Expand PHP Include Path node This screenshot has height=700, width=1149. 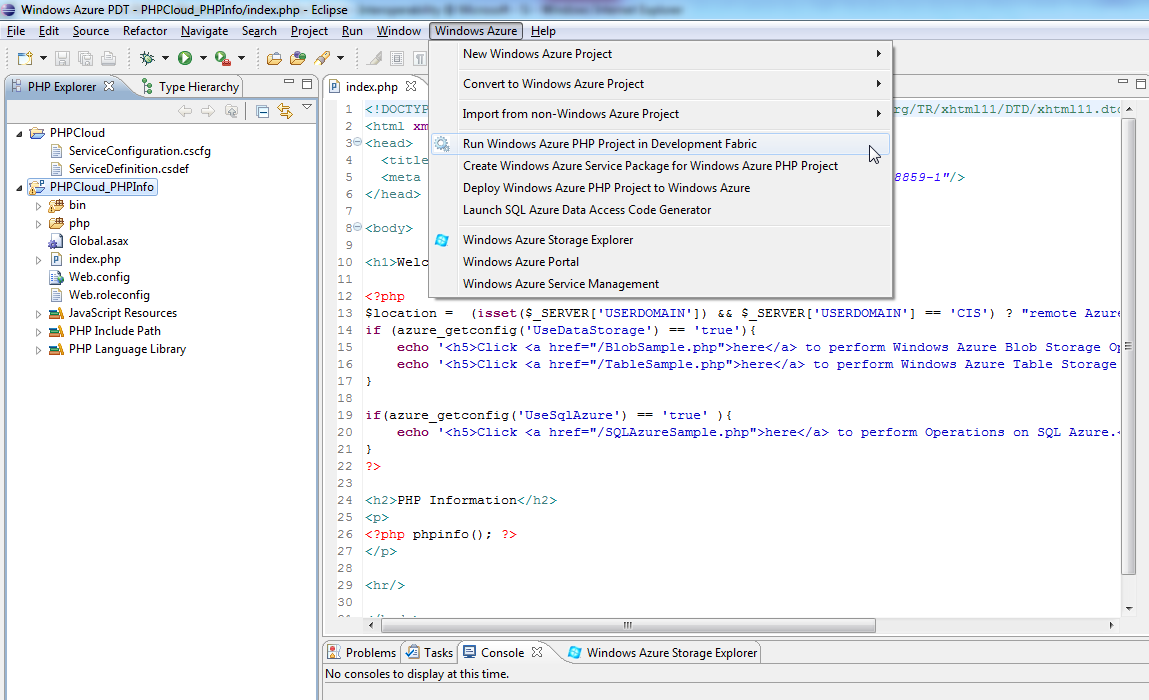38,331
